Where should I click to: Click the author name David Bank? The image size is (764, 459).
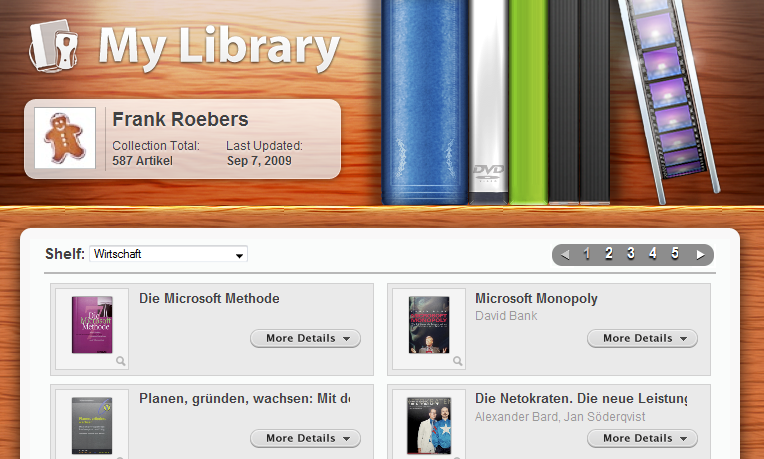(x=506, y=316)
